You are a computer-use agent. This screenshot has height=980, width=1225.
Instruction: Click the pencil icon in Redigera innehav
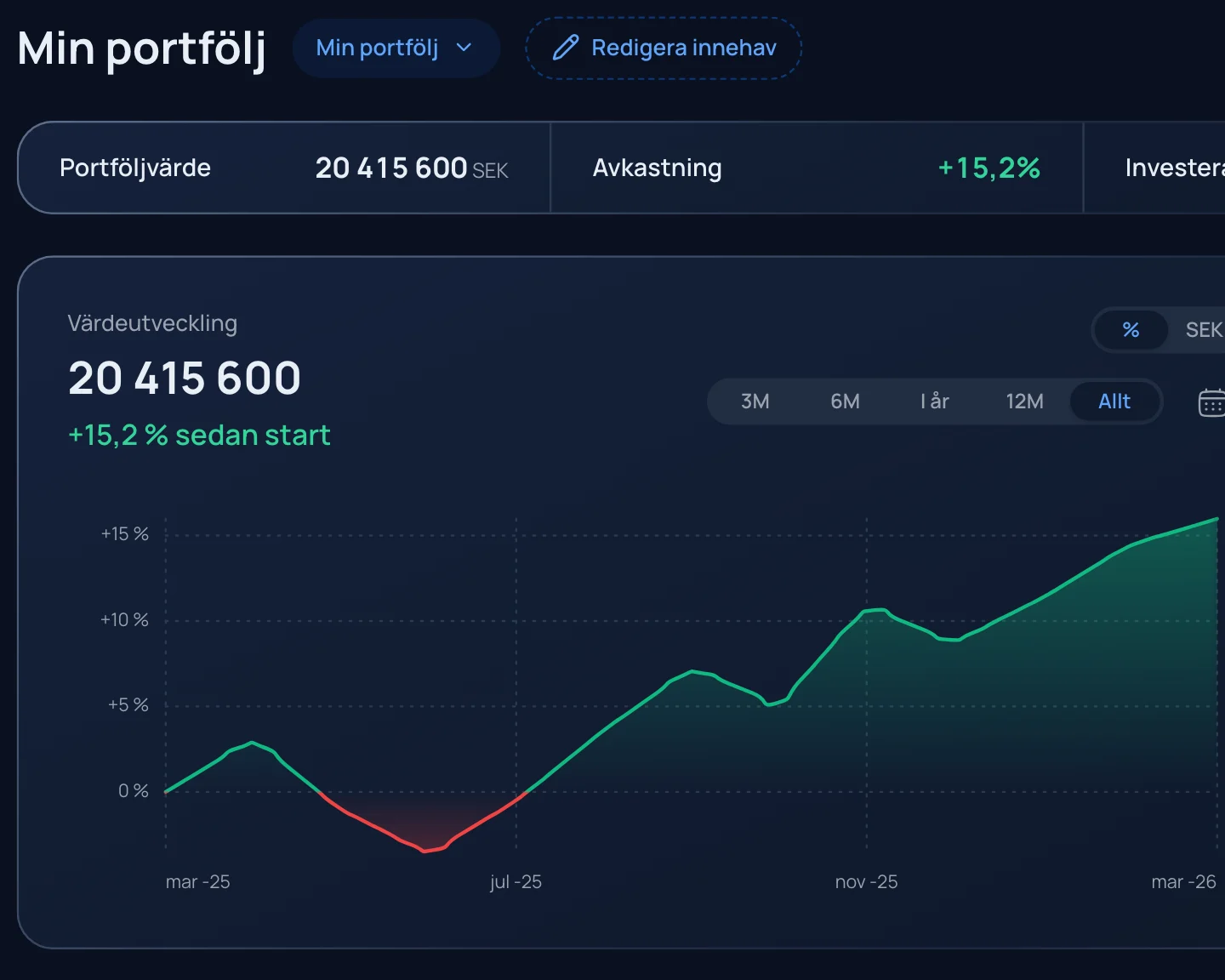566,48
